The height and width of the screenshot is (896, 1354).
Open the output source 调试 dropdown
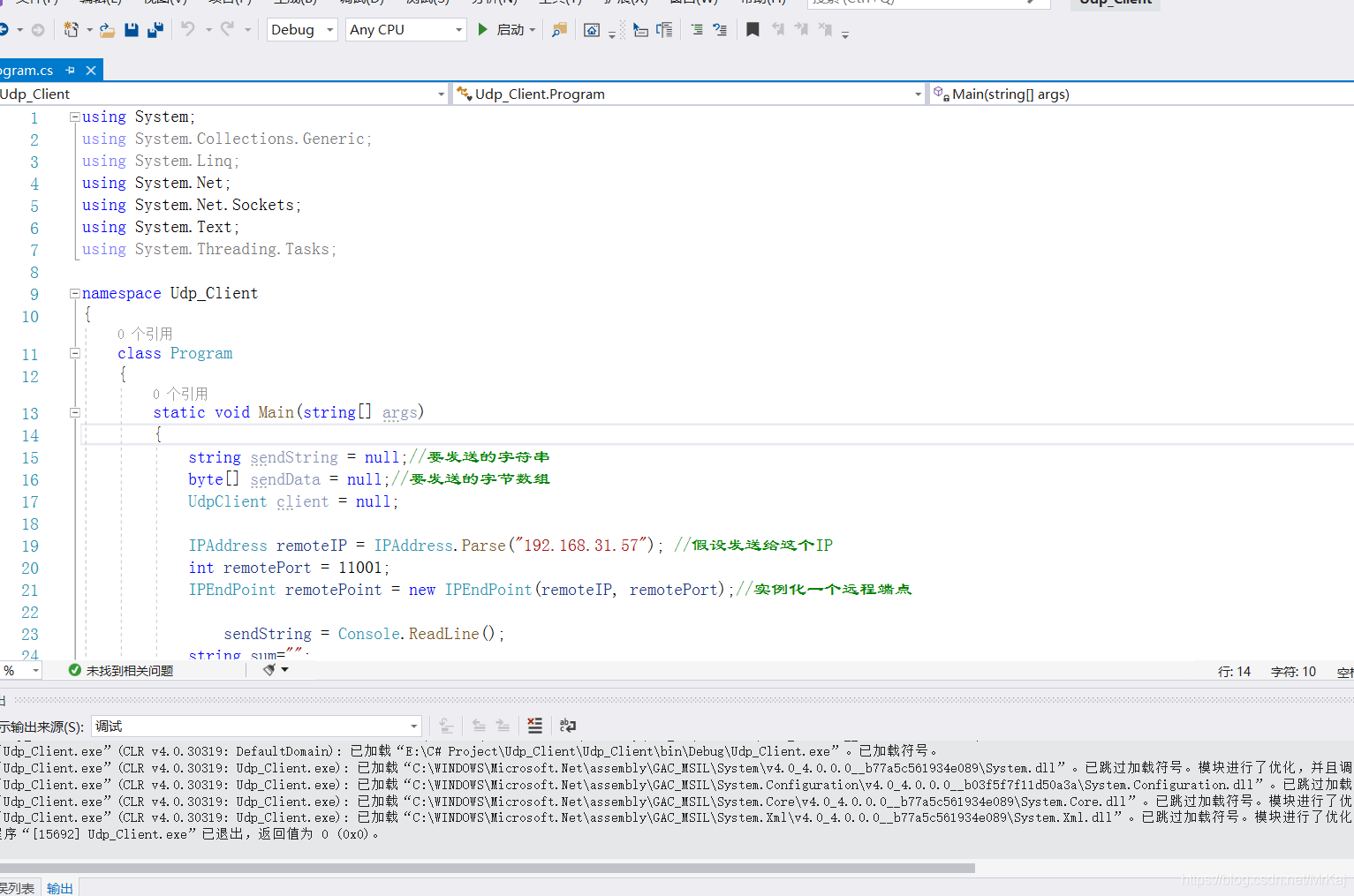click(256, 727)
